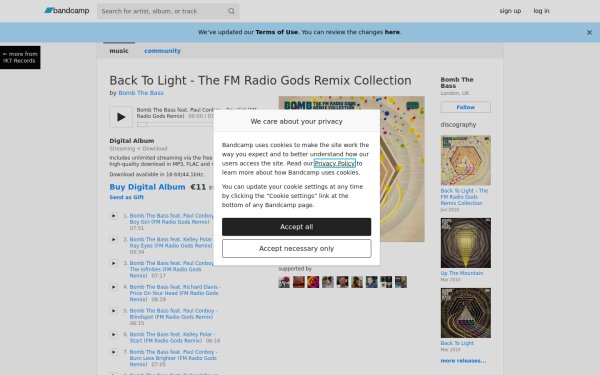Open the third supporter avatar
Viewport: 600px width, 375px height.
pos(313,282)
